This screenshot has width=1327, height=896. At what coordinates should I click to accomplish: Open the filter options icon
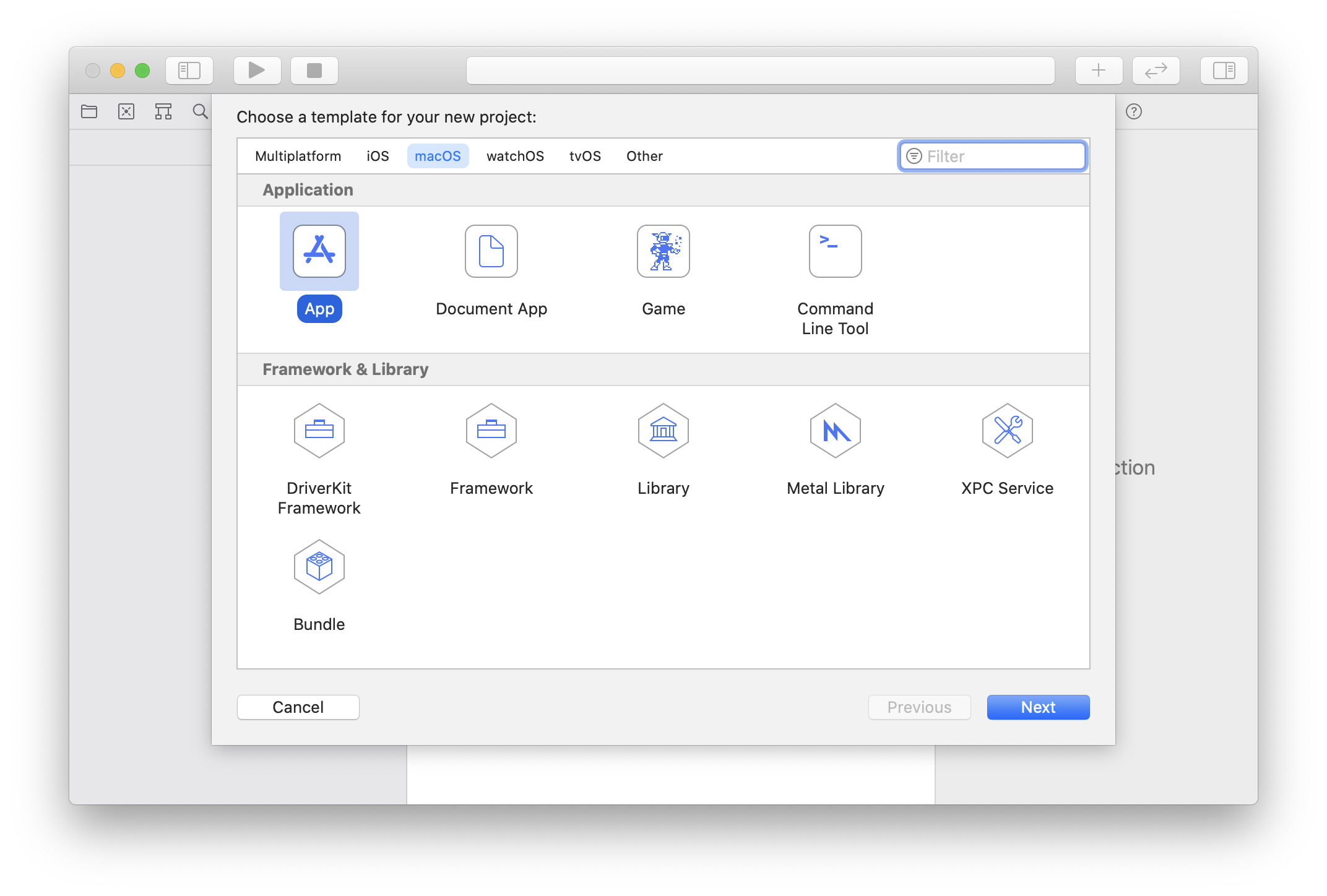click(x=914, y=156)
